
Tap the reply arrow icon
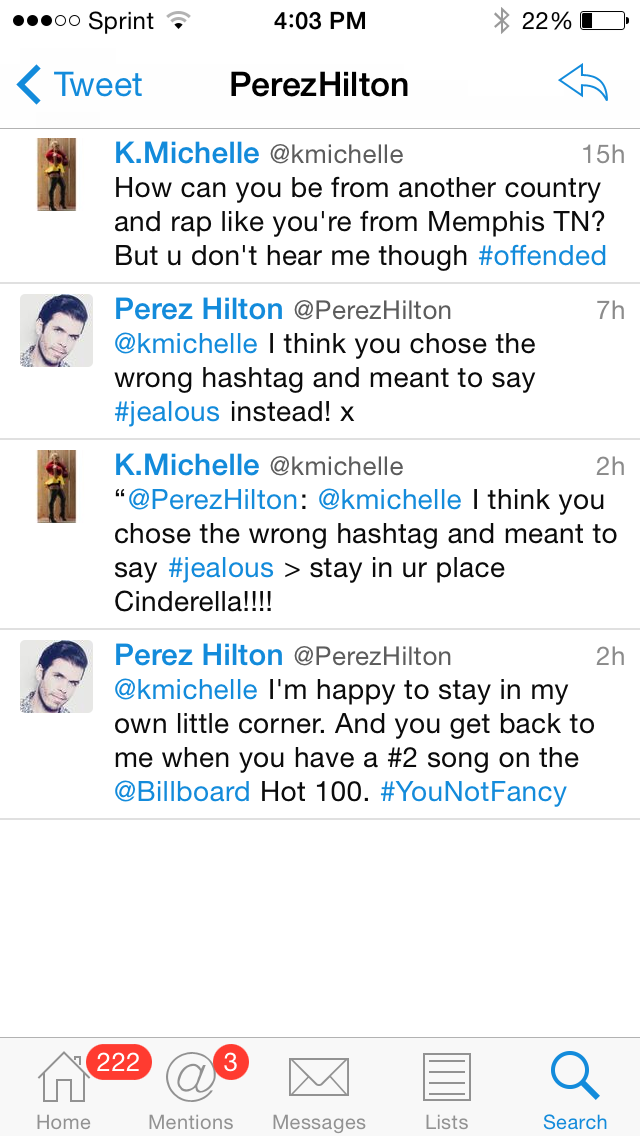(x=583, y=85)
